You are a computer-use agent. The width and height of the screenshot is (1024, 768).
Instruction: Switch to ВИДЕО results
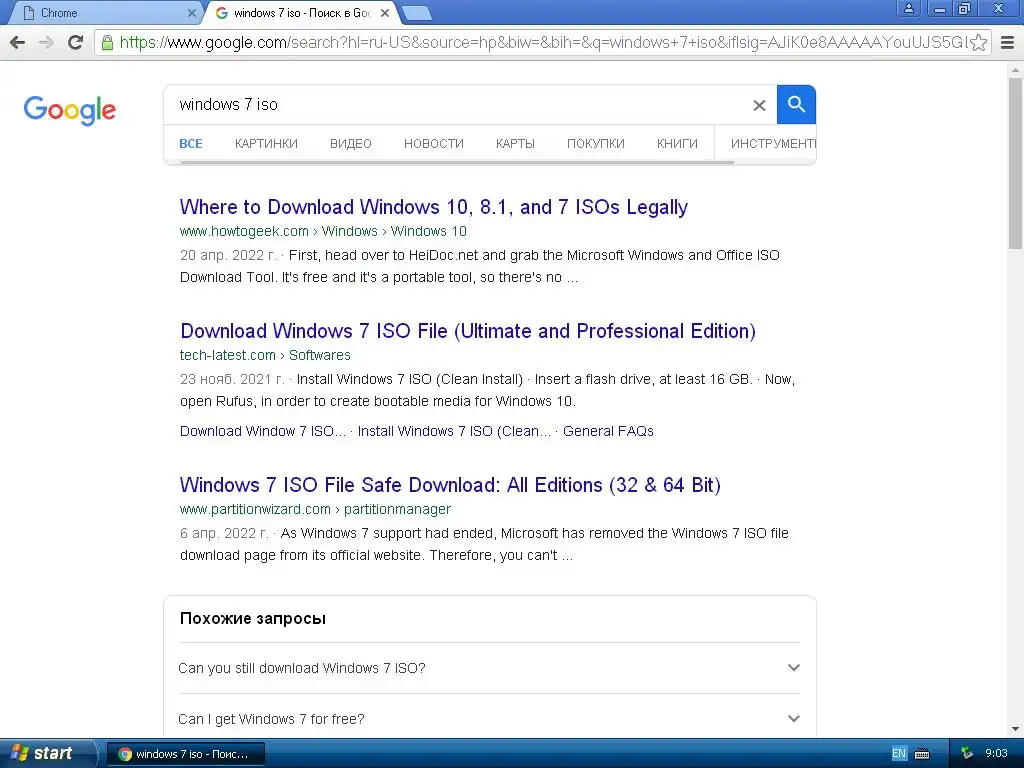351,144
